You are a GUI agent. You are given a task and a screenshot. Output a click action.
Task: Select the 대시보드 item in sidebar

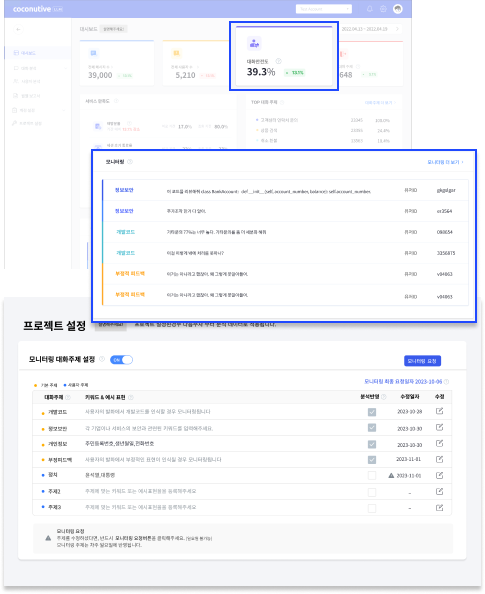[x=37, y=53]
